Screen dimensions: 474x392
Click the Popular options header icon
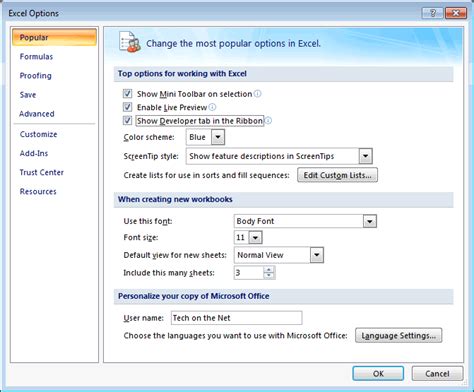(x=130, y=42)
